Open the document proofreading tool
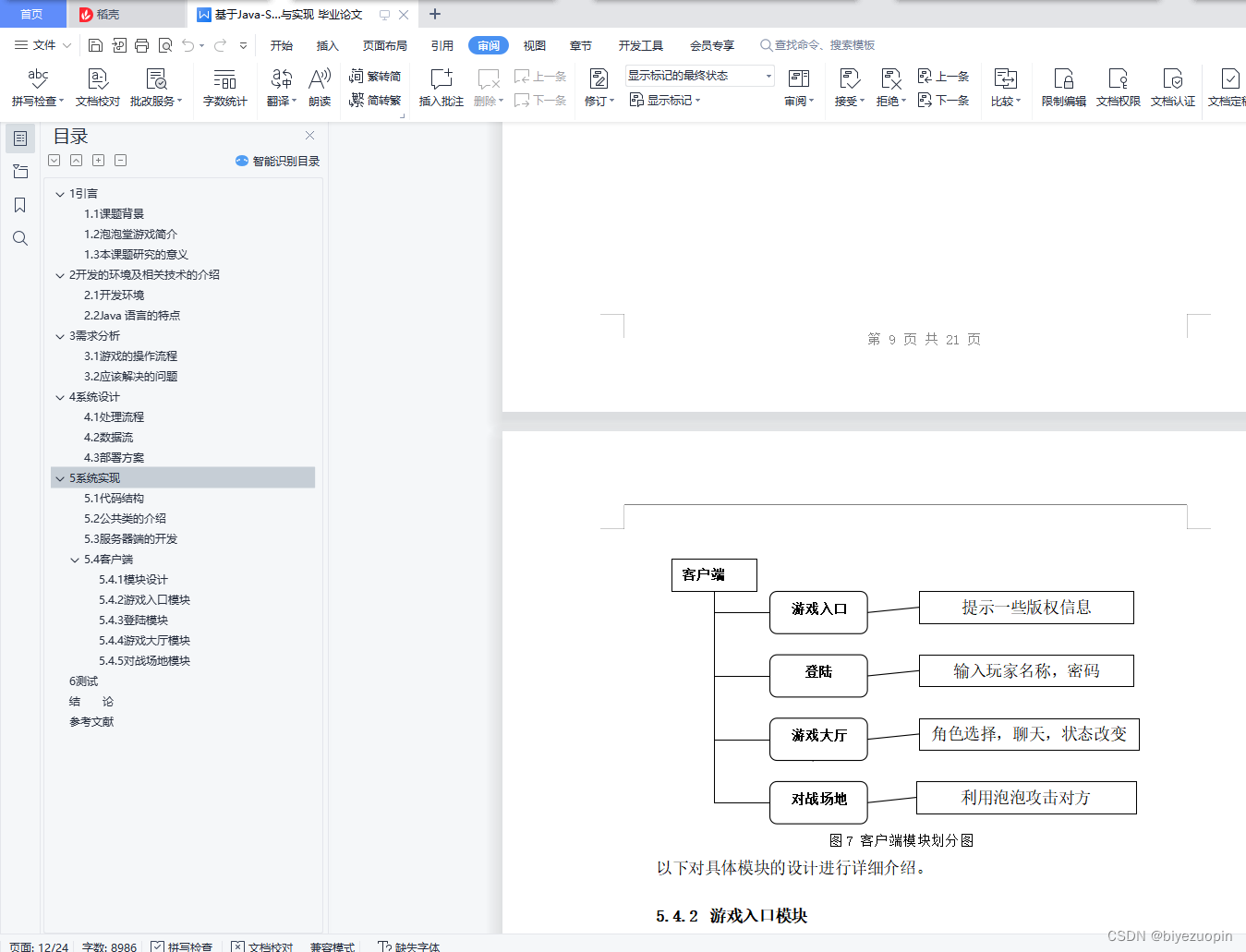This screenshot has height=952, width=1246. (x=98, y=88)
